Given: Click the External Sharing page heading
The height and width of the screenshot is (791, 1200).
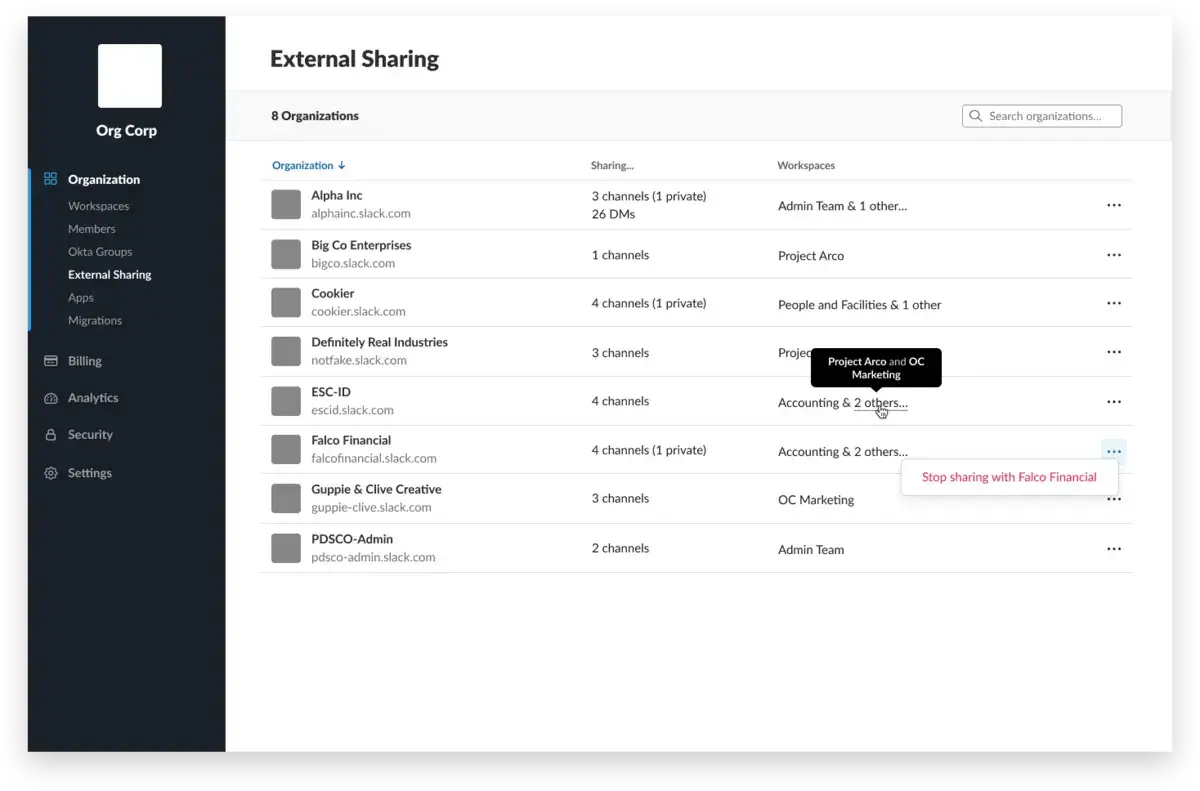Looking at the screenshot, I should (x=354, y=59).
